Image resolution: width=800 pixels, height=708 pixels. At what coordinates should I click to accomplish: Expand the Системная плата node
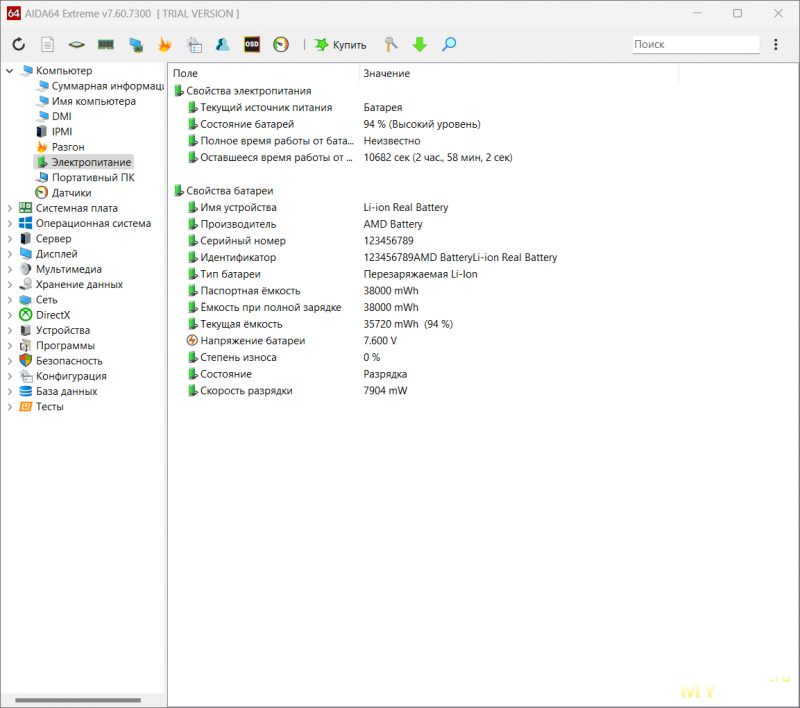tap(10, 208)
